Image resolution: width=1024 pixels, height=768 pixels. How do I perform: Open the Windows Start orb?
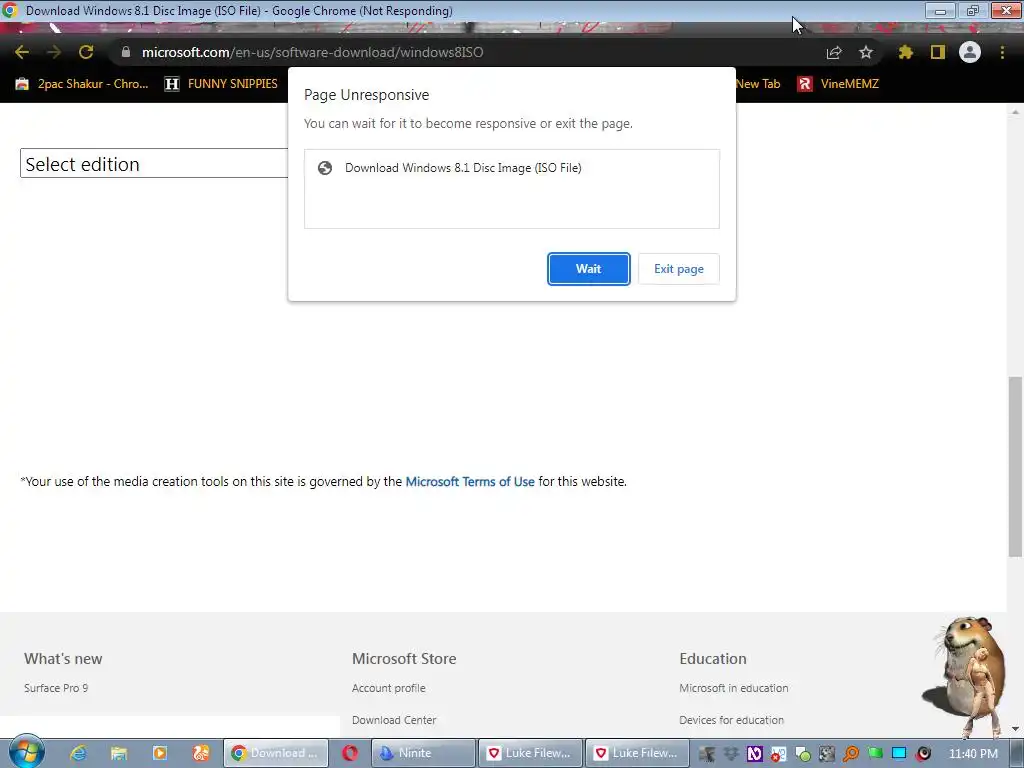click(26, 752)
